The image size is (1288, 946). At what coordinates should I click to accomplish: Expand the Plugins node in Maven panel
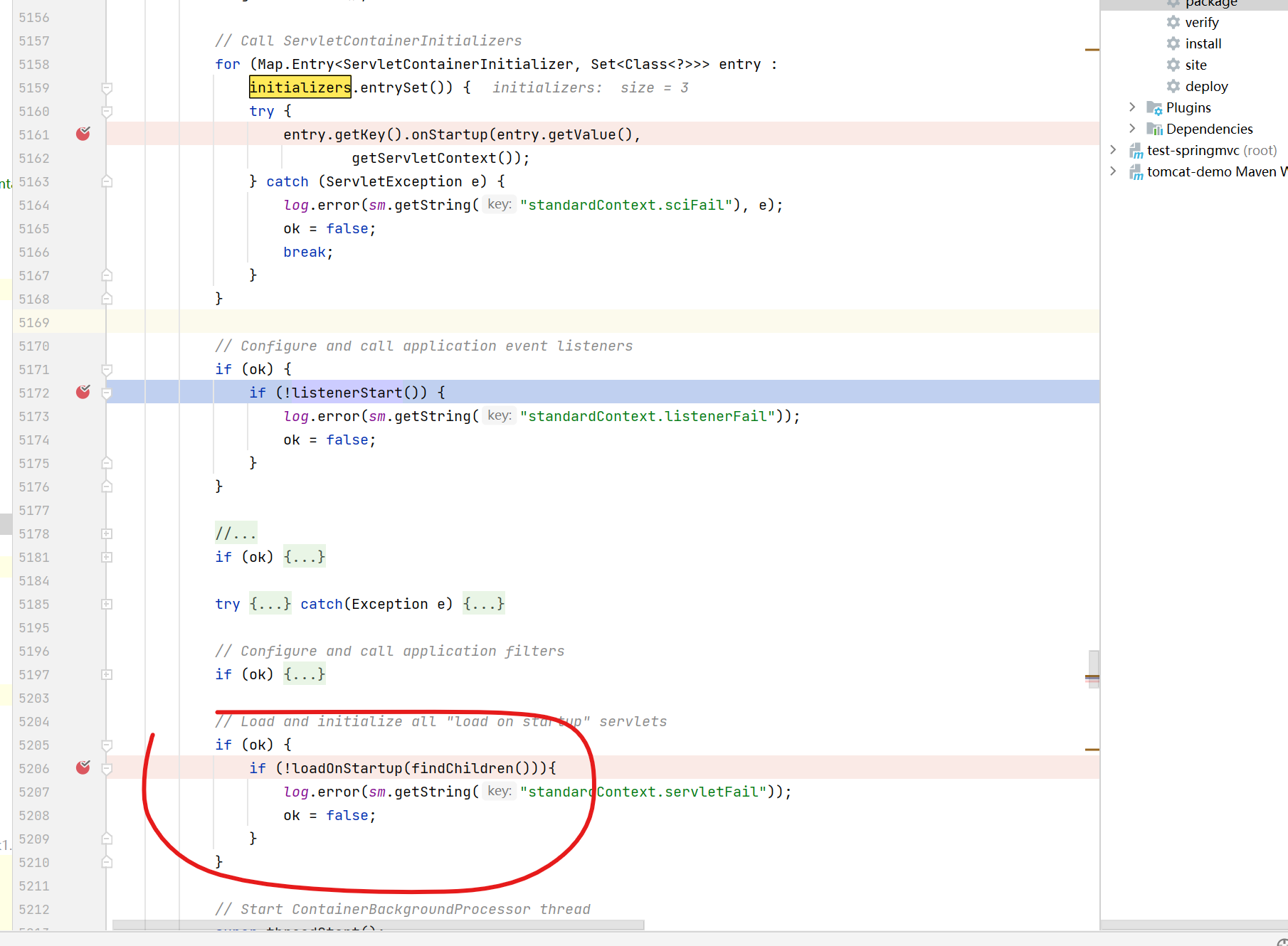pyautogui.click(x=1132, y=107)
